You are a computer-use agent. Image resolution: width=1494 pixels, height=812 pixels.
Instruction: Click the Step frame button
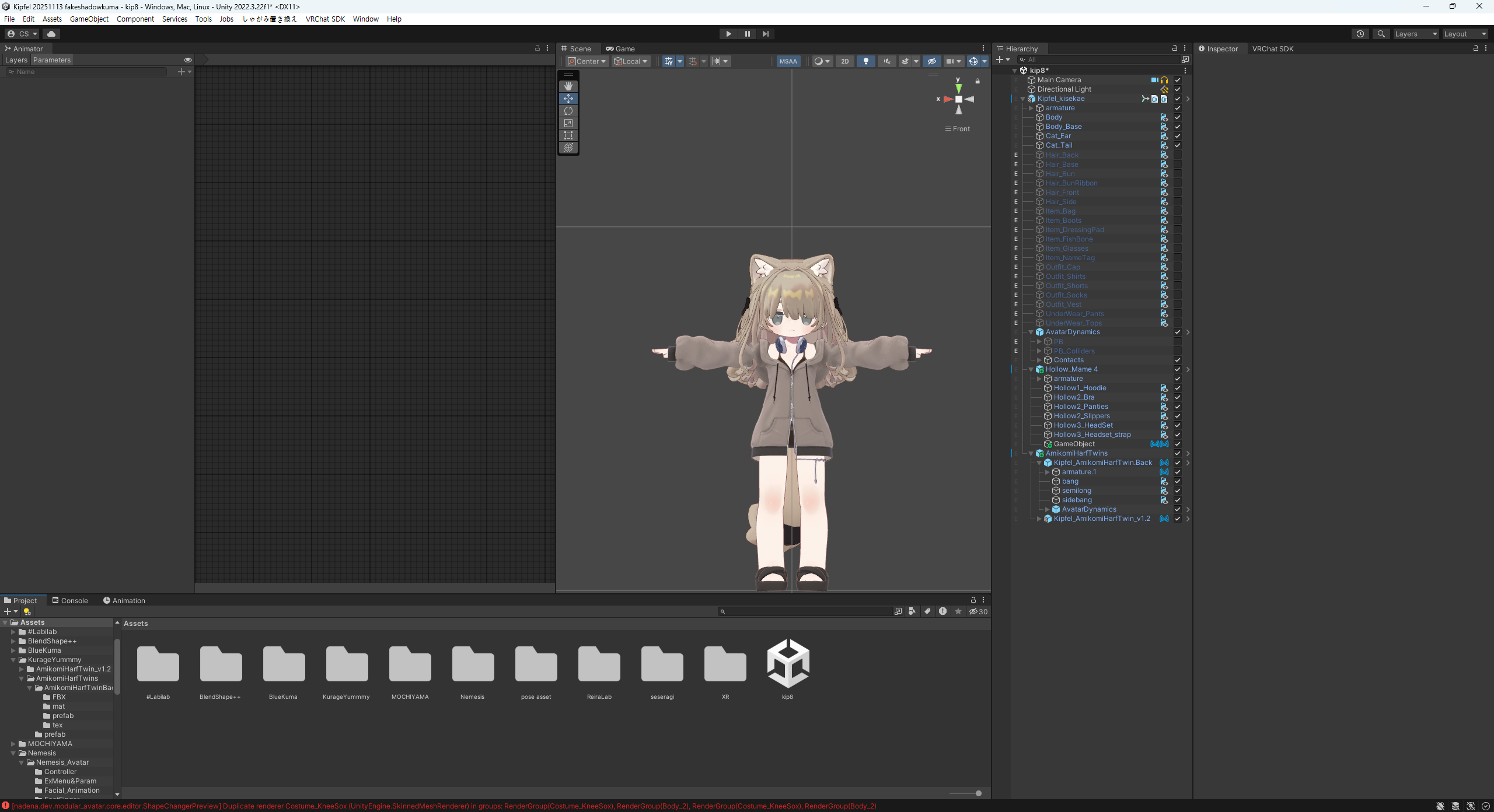(x=766, y=34)
